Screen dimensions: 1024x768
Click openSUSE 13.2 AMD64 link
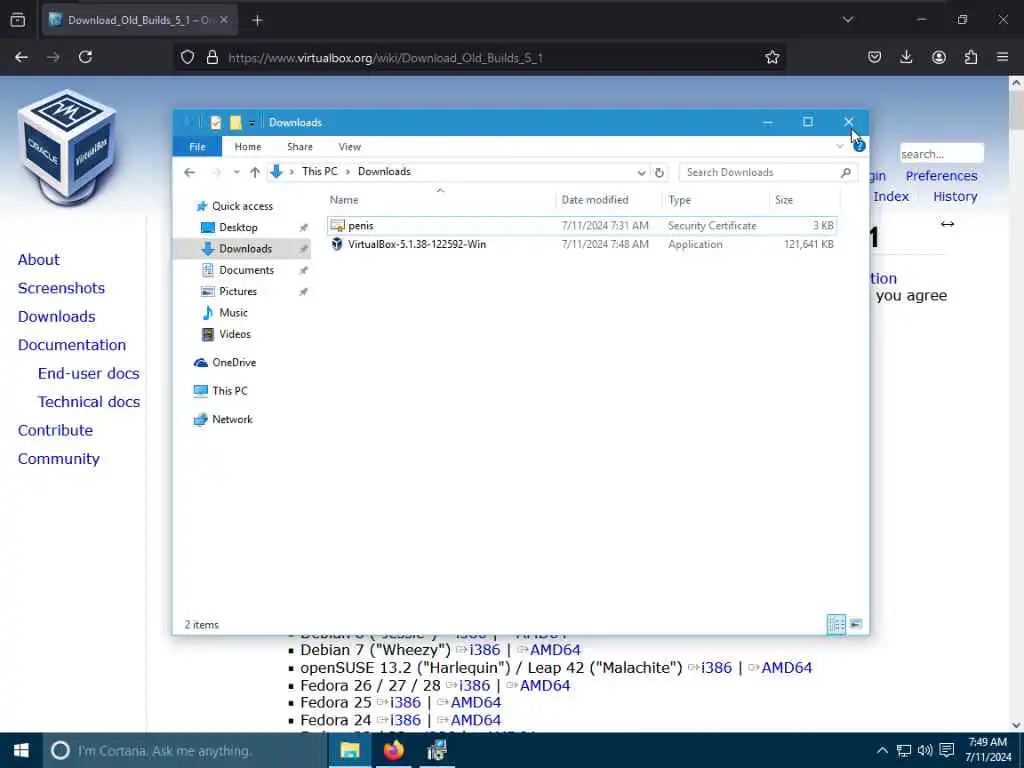tap(786, 667)
